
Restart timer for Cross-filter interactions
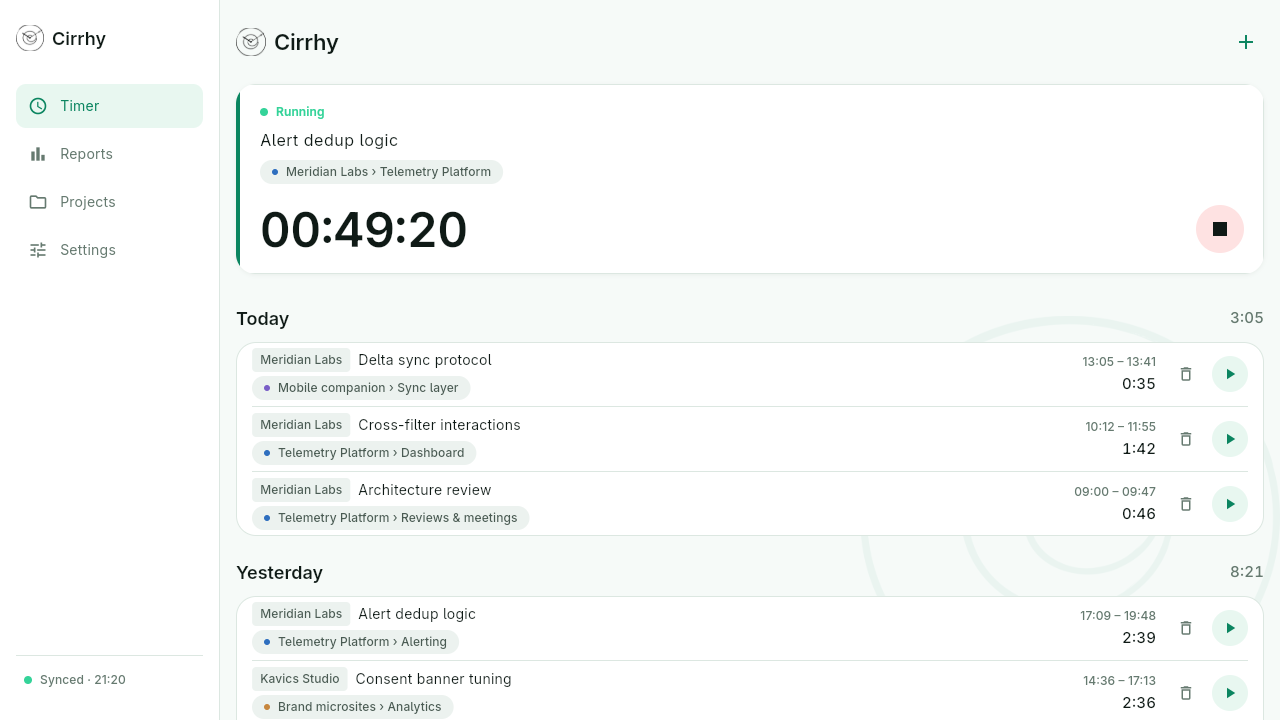pos(1230,439)
